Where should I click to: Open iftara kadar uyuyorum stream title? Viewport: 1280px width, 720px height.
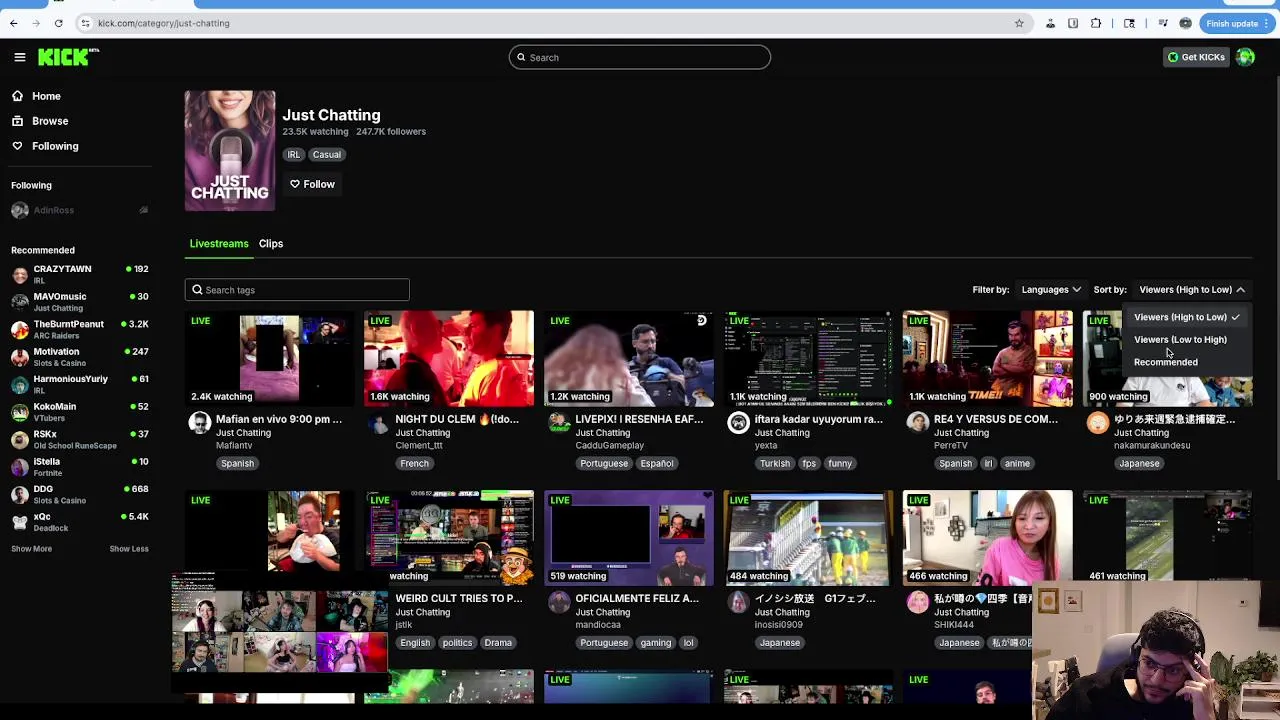(818, 420)
